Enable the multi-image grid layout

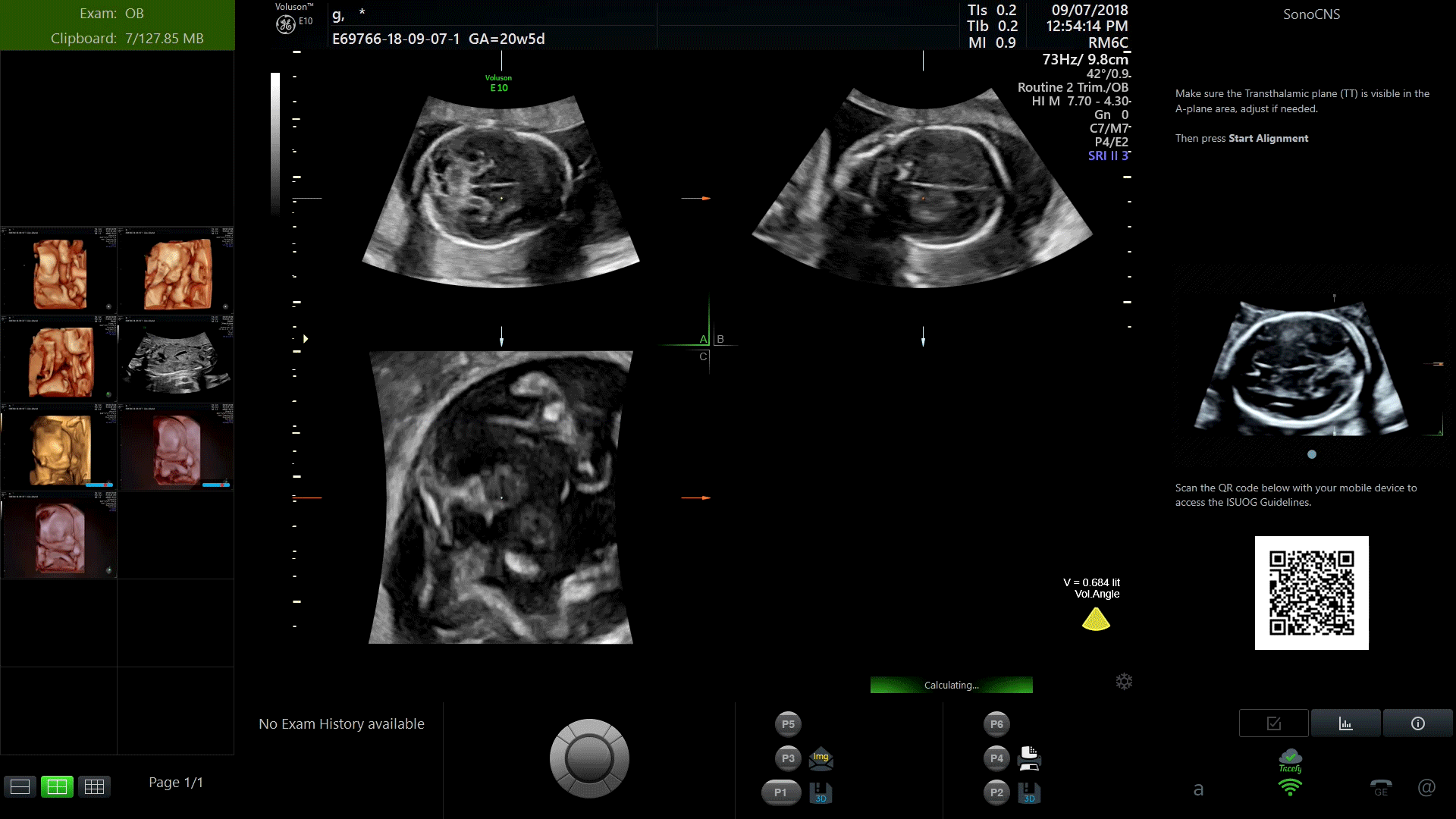pos(94,786)
